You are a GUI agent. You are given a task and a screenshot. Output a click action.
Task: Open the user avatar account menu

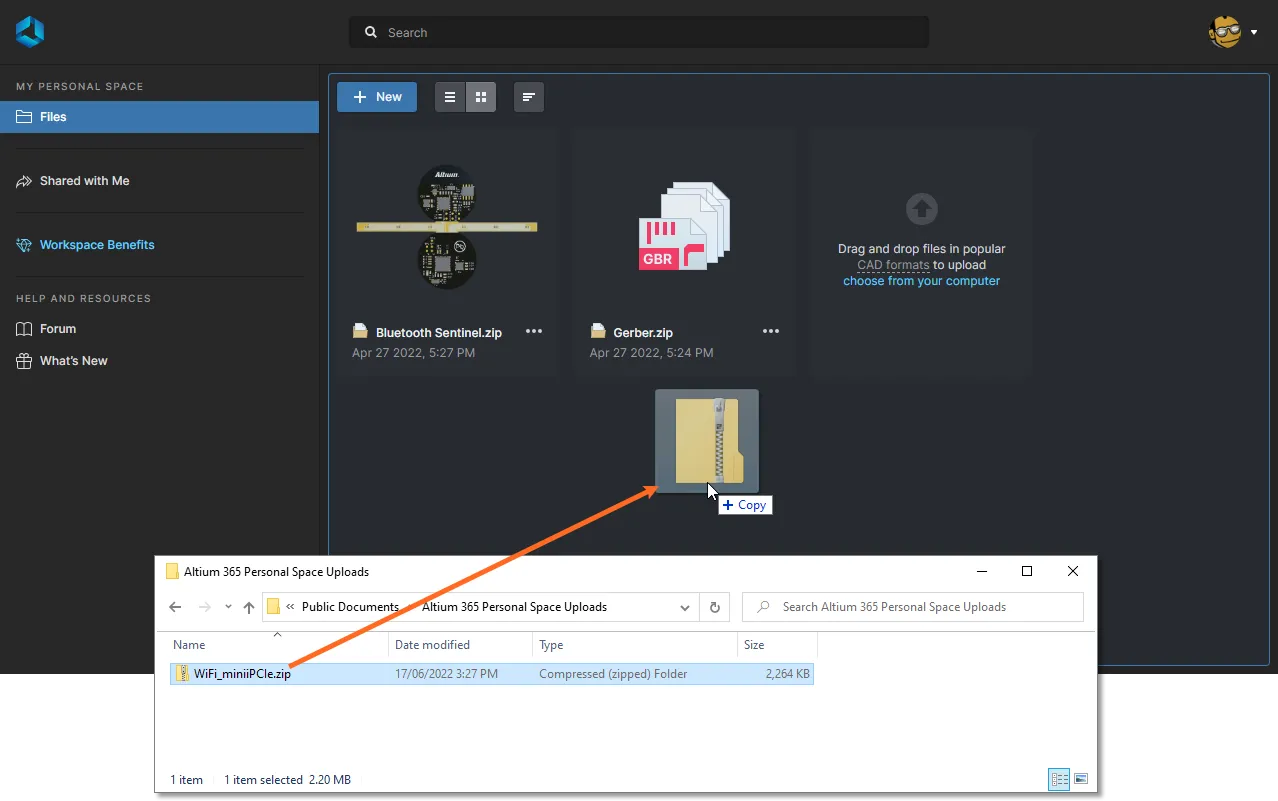coord(1232,32)
